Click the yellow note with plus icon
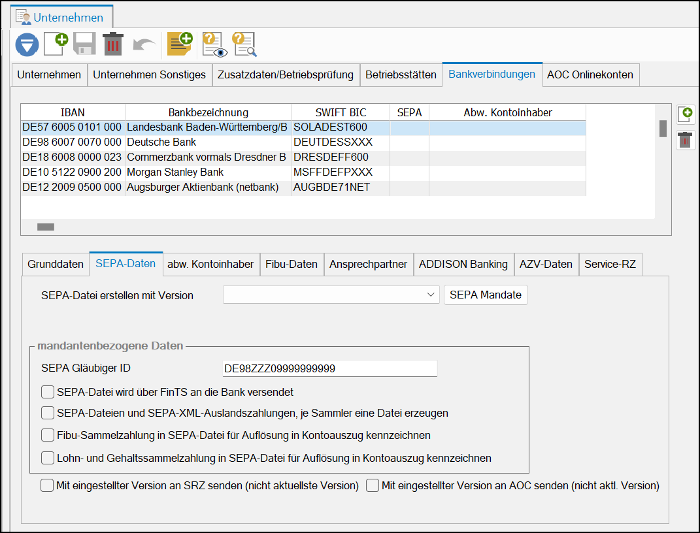 (179, 44)
